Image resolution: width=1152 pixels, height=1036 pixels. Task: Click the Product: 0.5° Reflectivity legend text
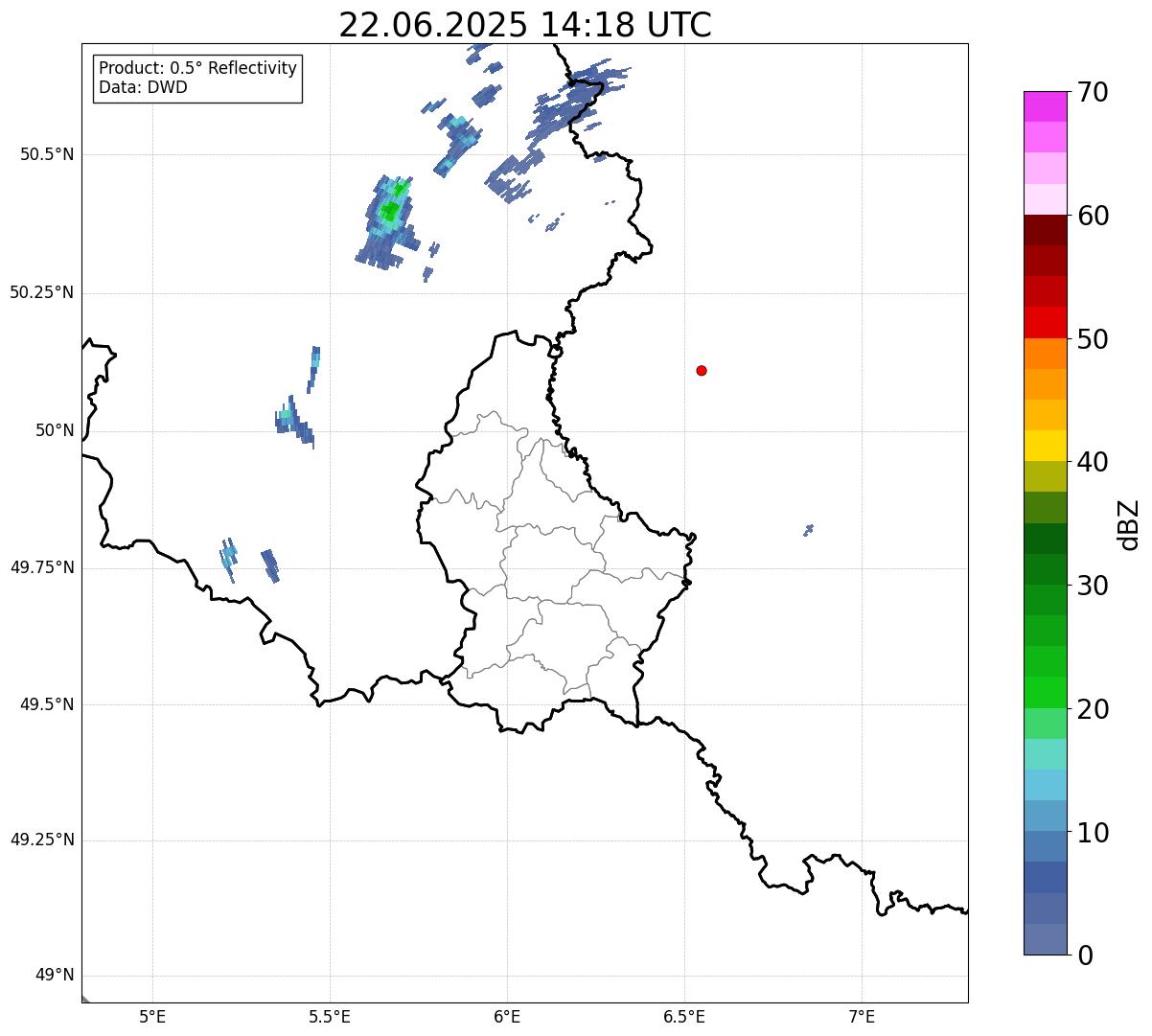tap(198, 69)
